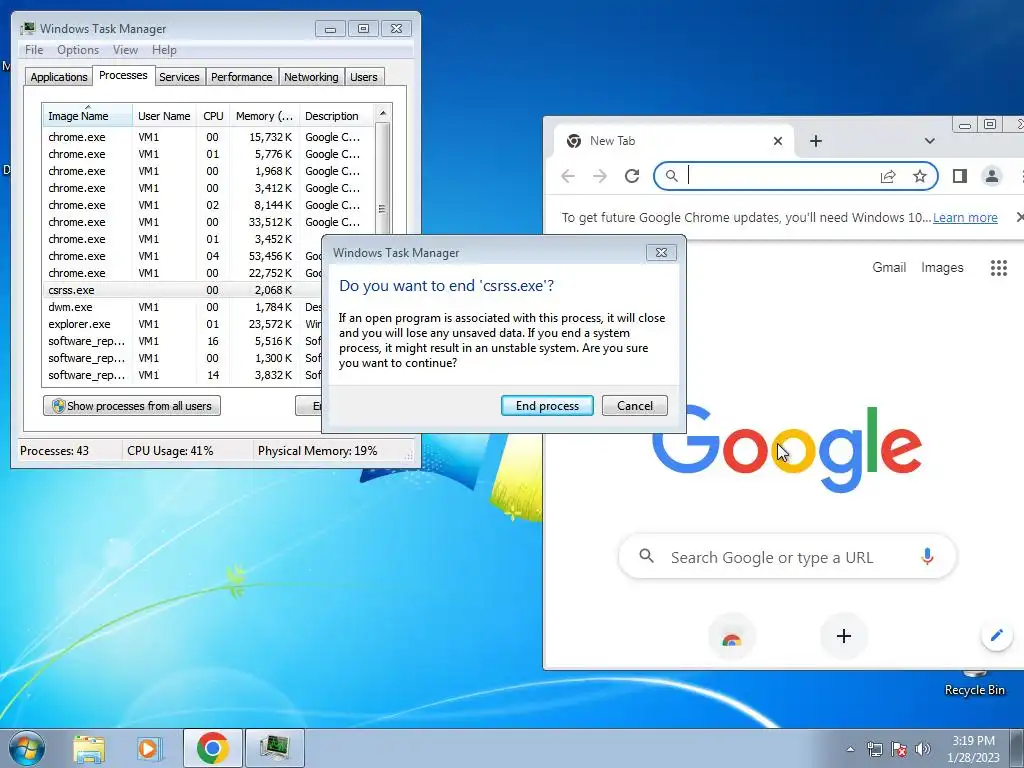Click the Chrome taskbar icon

(x=212, y=748)
